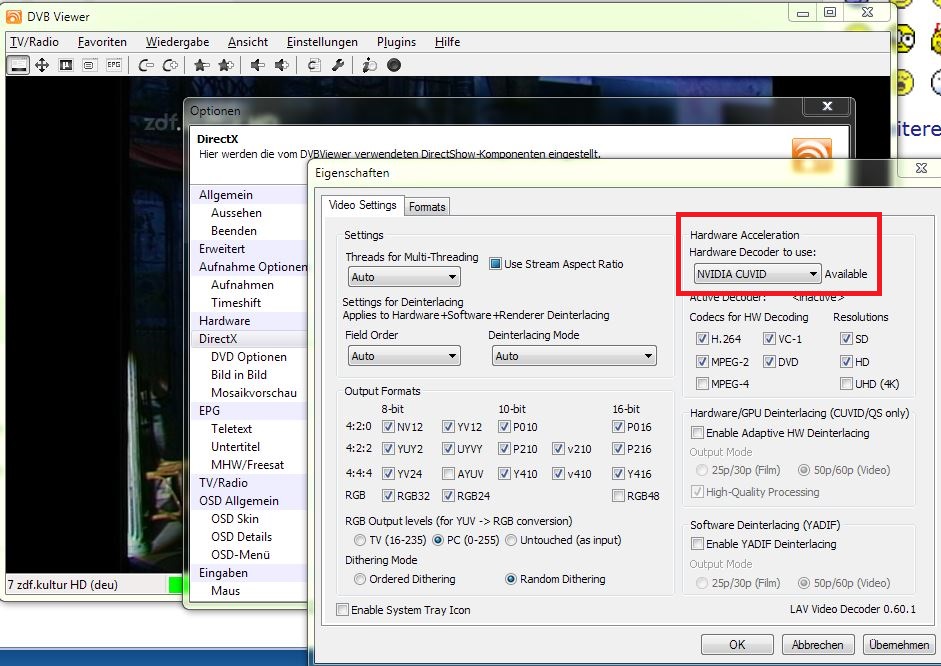Check Enable YADIF Deinterlacing
Image resolution: width=941 pixels, height=666 pixels.
(697, 544)
